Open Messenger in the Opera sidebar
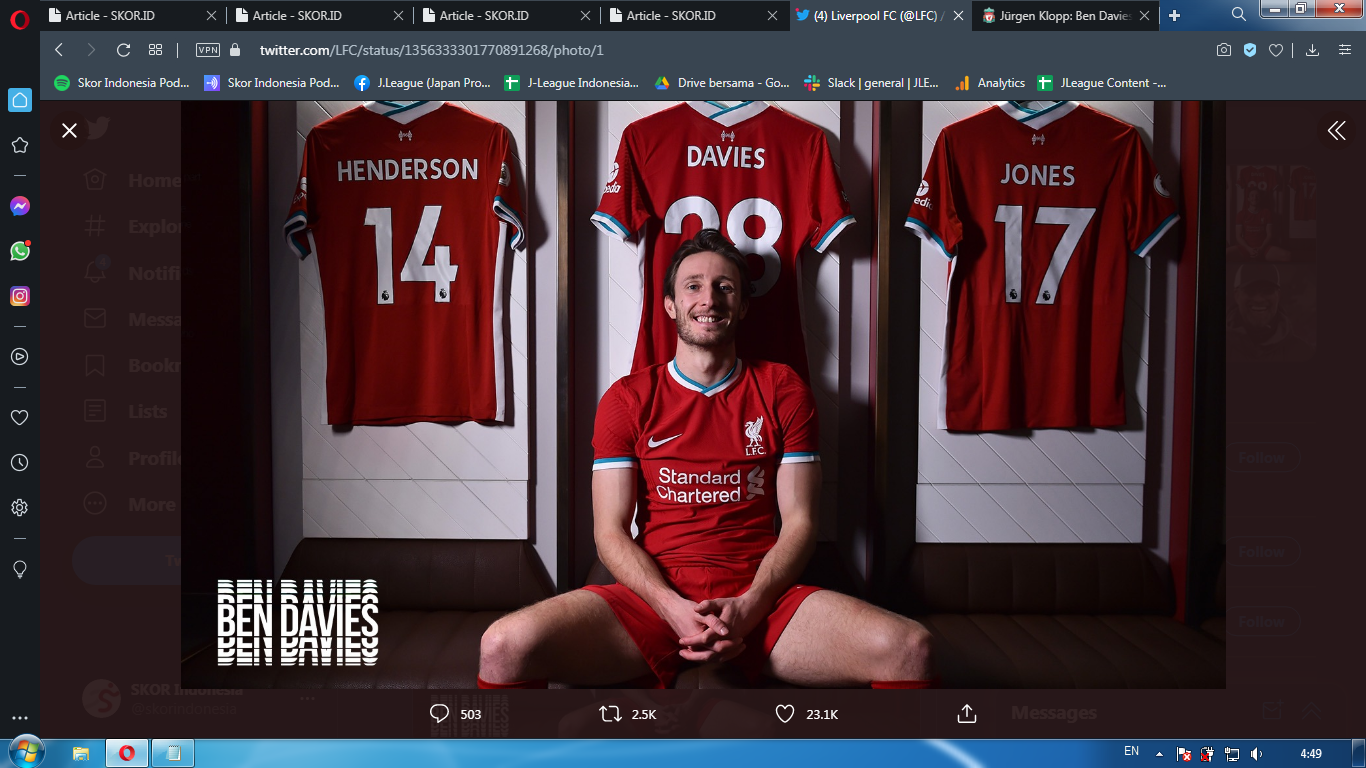The width and height of the screenshot is (1366, 768). 20,206
